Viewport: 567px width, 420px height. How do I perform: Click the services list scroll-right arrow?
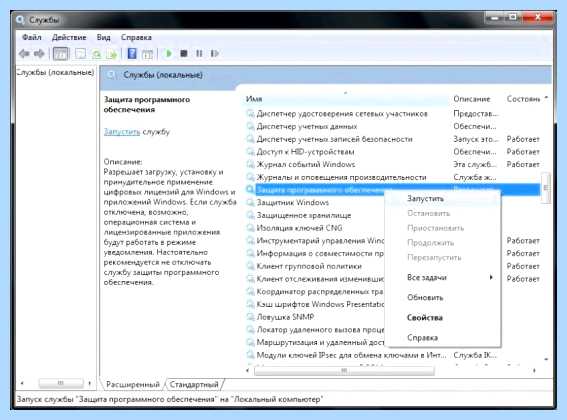[534, 370]
